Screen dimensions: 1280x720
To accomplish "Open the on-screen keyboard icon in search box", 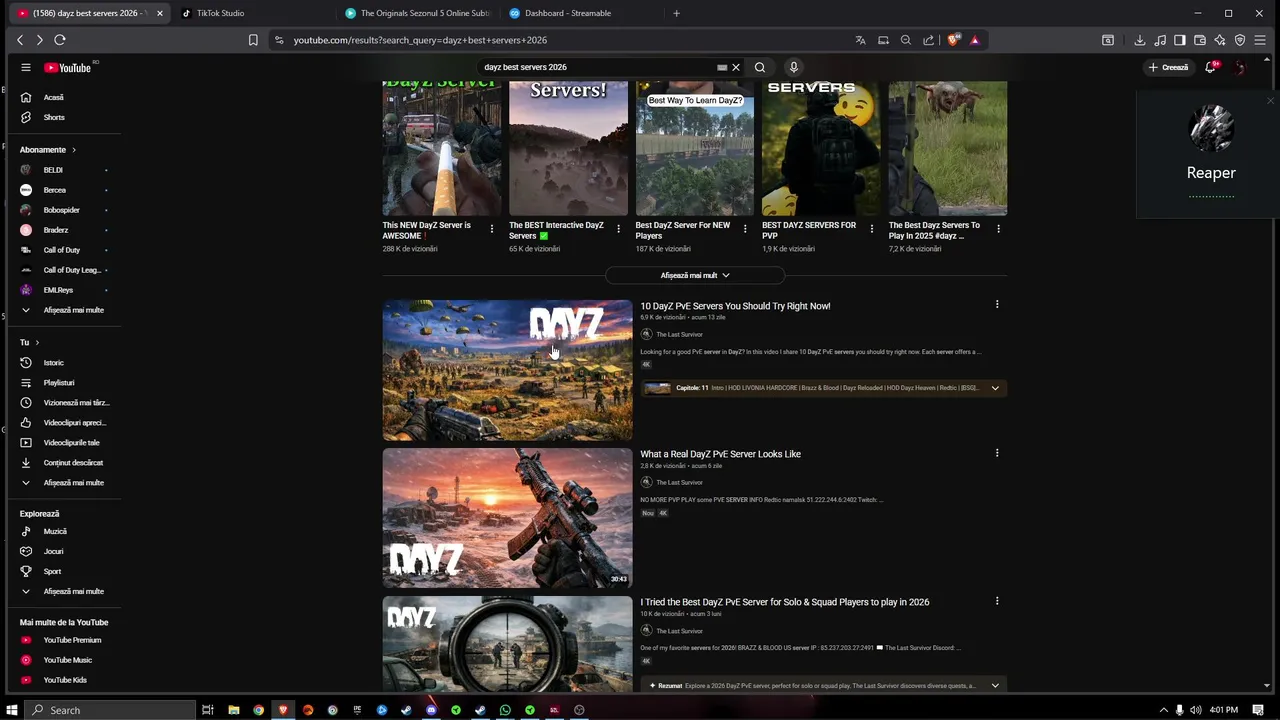I will pyautogui.click(x=722, y=67).
